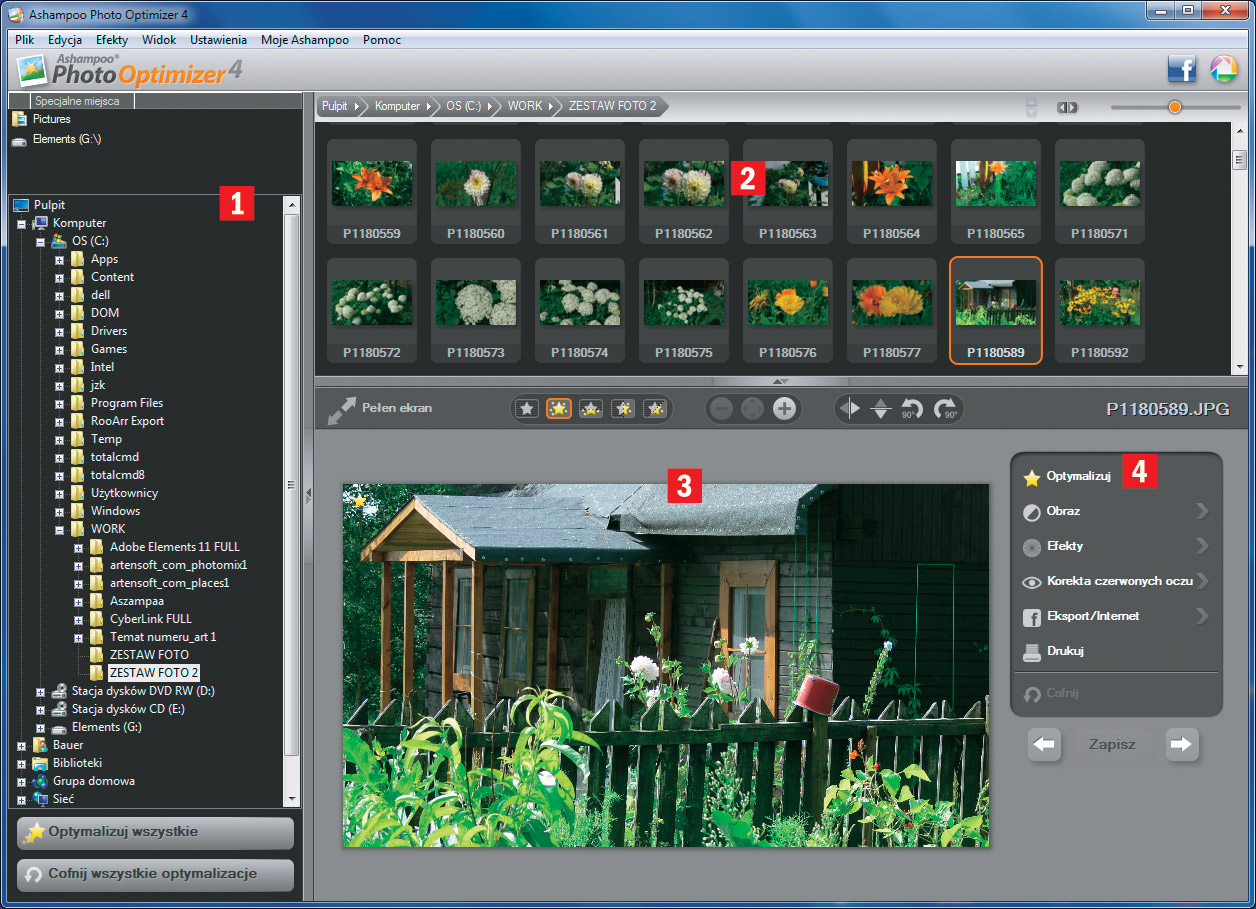
Task: Switch to the fifth star view mode
Action: (x=655, y=409)
